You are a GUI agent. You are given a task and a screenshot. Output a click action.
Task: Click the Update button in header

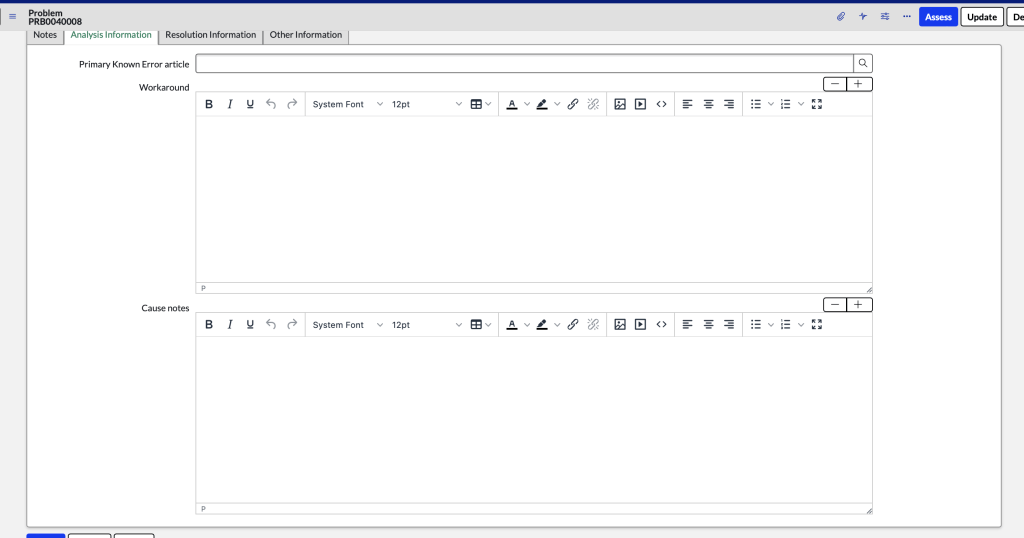click(981, 17)
